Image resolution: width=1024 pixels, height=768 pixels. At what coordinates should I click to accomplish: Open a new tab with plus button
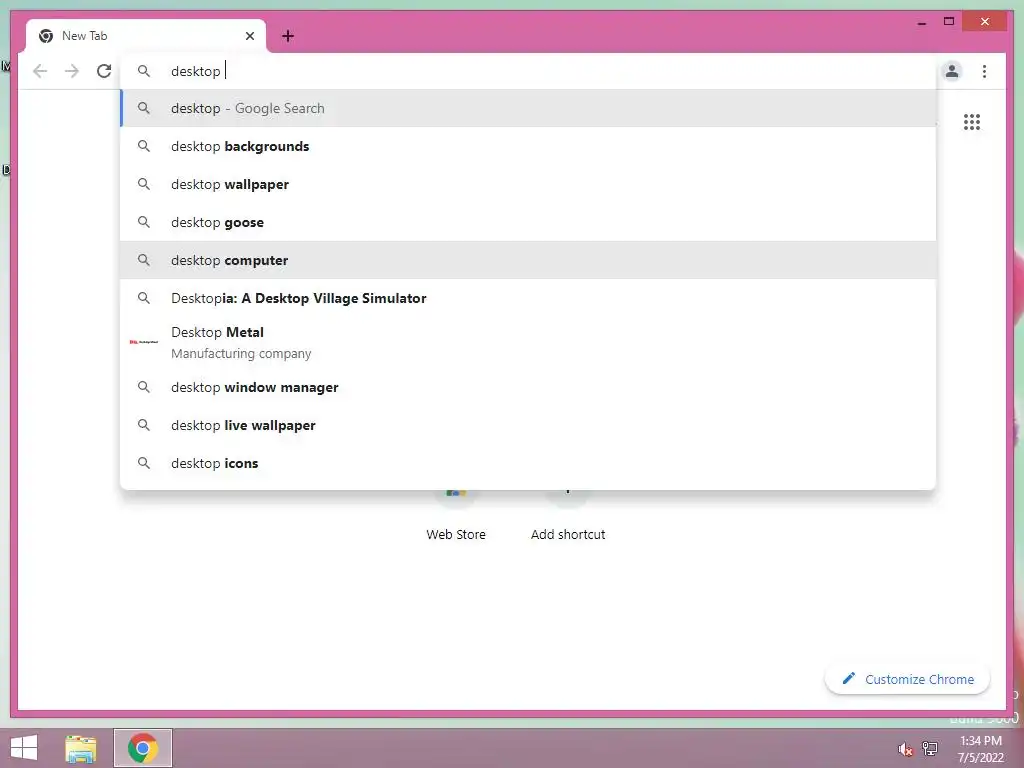tap(288, 36)
